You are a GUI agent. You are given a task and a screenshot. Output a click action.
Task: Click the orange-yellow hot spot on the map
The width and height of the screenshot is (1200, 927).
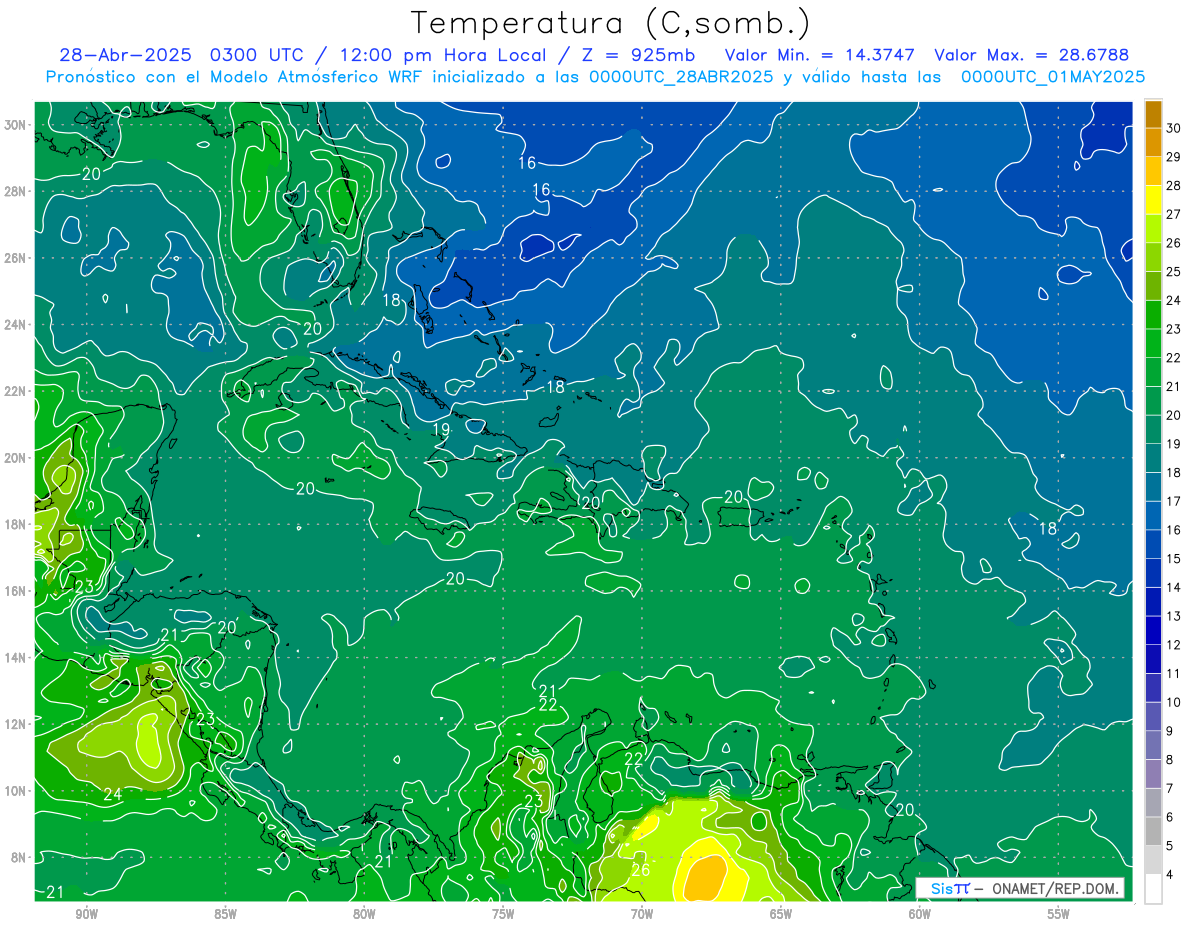[x=704, y=878]
